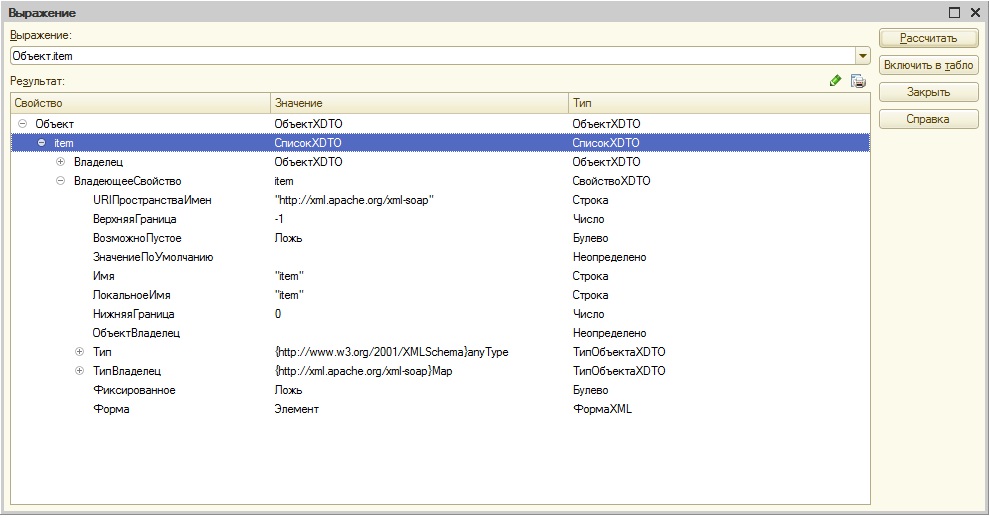Click the Значение column header
The width and height of the screenshot is (990, 518).
point(420,103)
